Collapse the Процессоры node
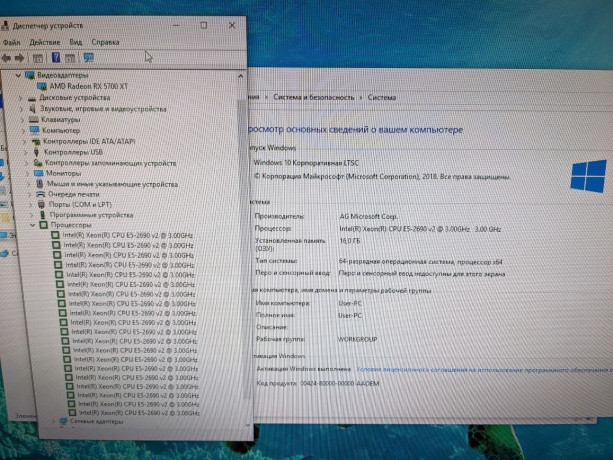This screenshot has width=613, height=460. (33, 225)
